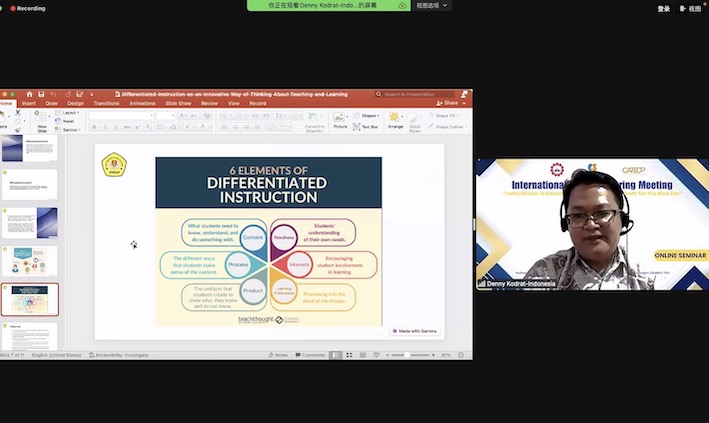Insert a Picture from the ribbon
Image resolution: width=709 pixels, height=423 pixels.
point(340,121)
